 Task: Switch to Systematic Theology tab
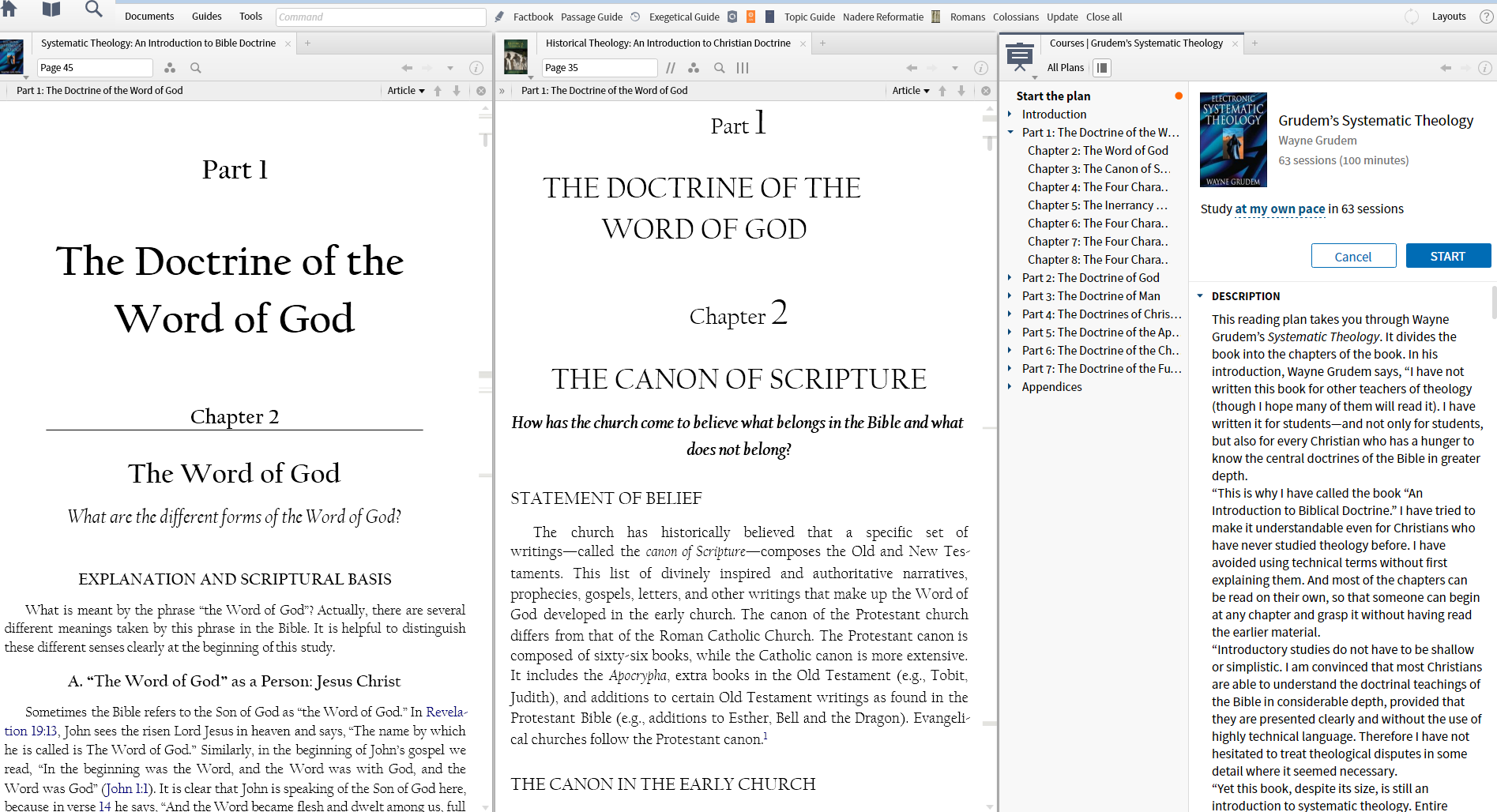click(158, 43)
